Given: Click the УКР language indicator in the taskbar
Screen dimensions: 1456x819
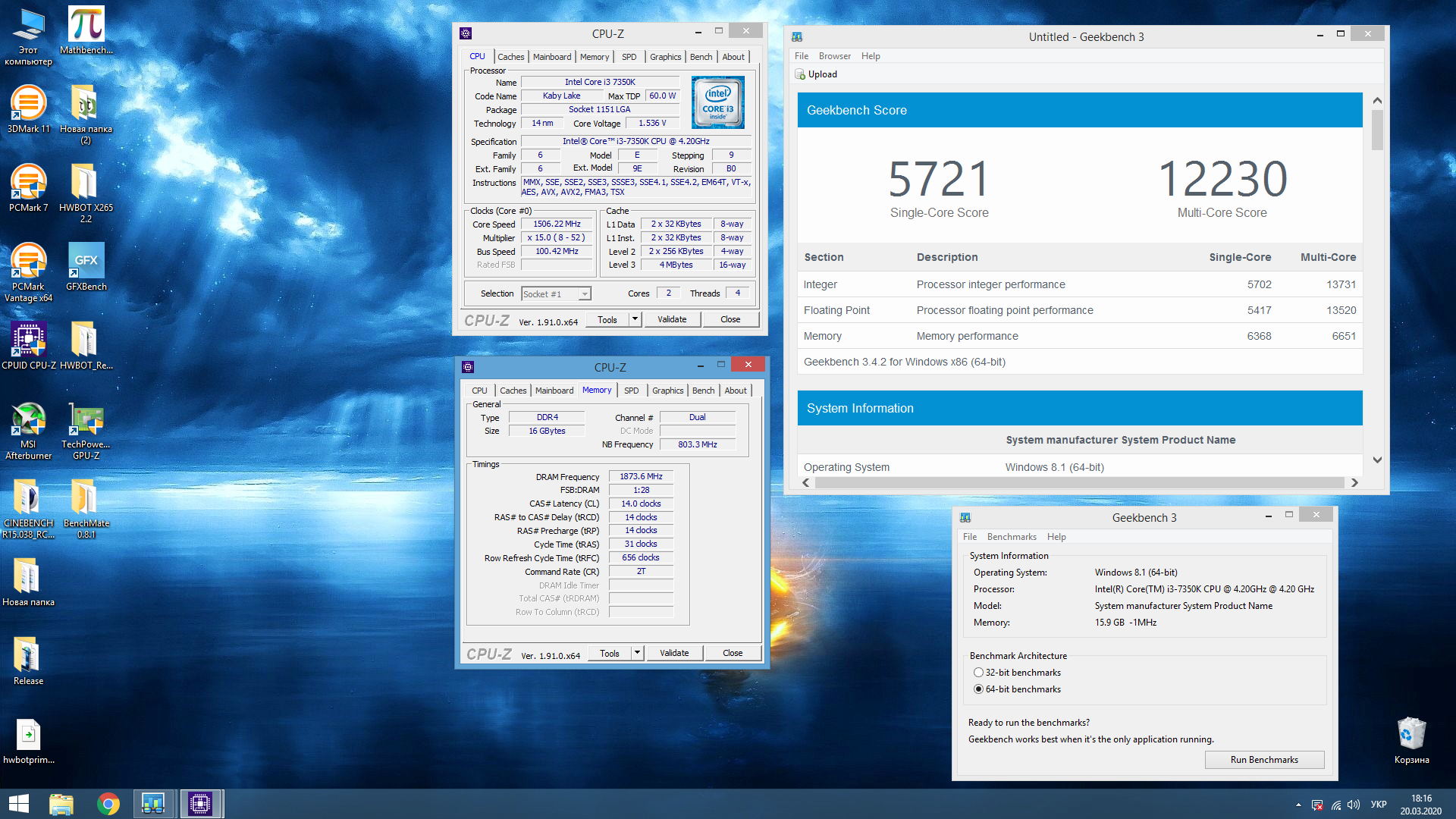Looking at the screenshot, I should 1379,805.
